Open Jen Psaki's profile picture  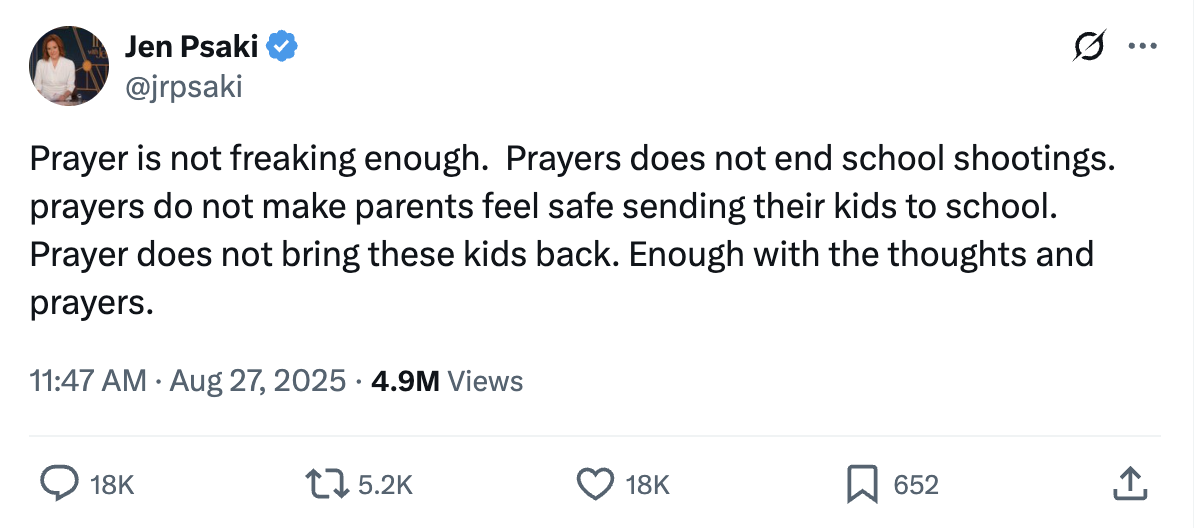(x=69, y=68)
